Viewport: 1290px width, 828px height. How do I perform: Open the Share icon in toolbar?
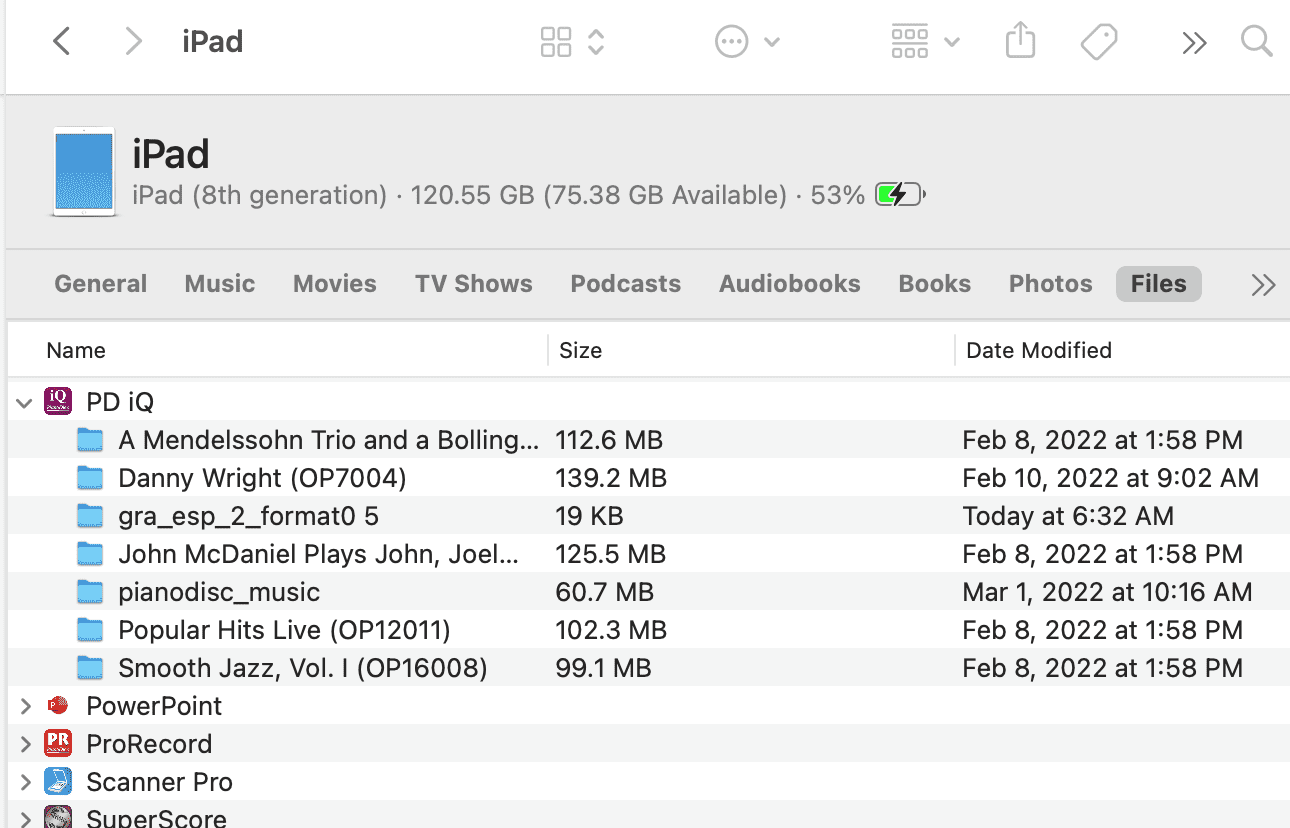[1020, 40]
